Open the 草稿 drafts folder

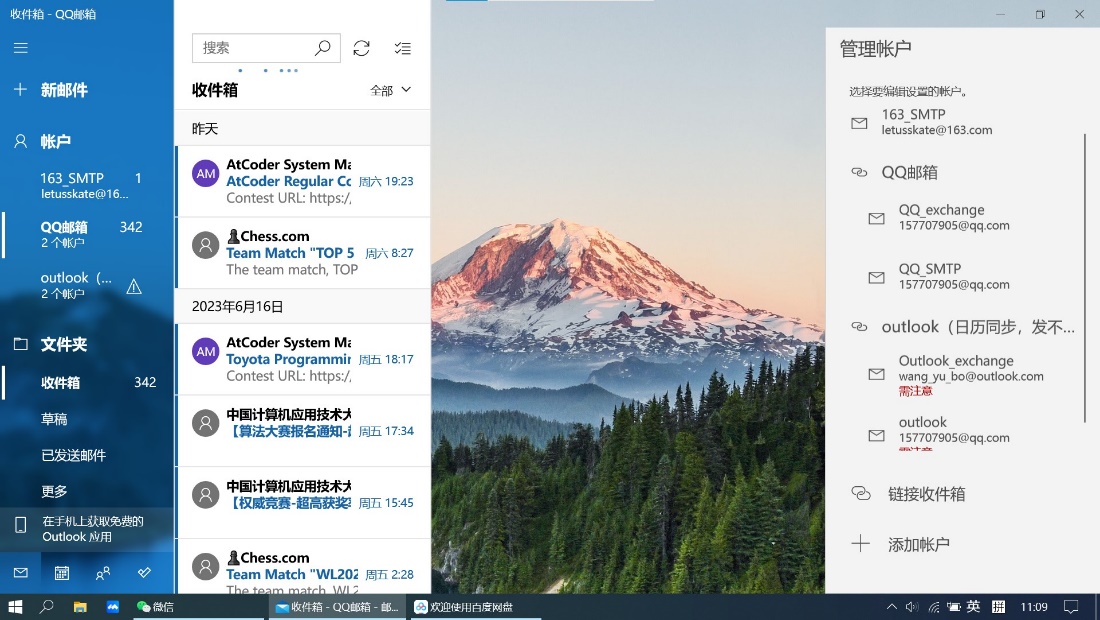(x=87, y=419)
